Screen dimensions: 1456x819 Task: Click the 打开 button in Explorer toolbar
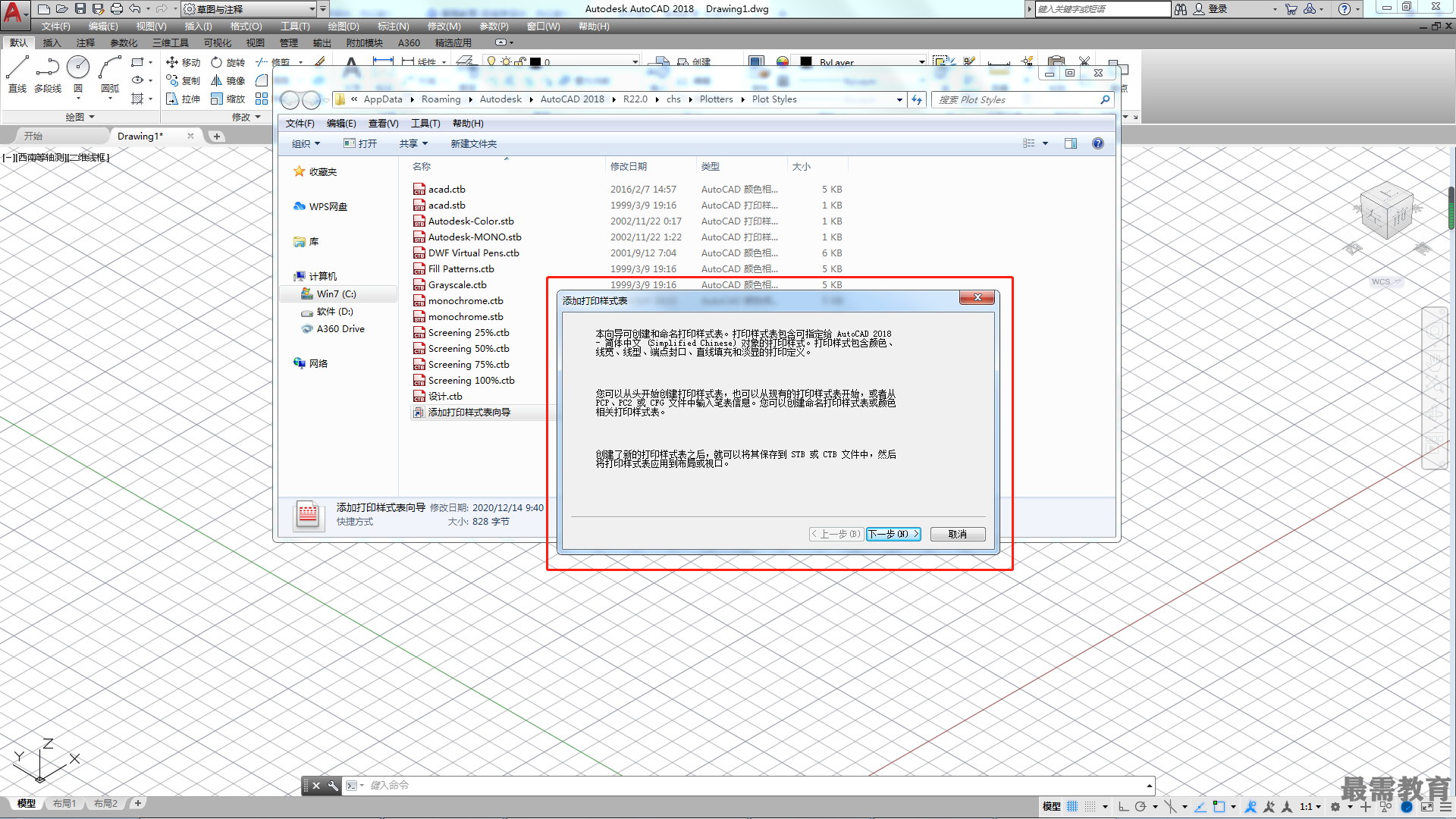(360, 143)
